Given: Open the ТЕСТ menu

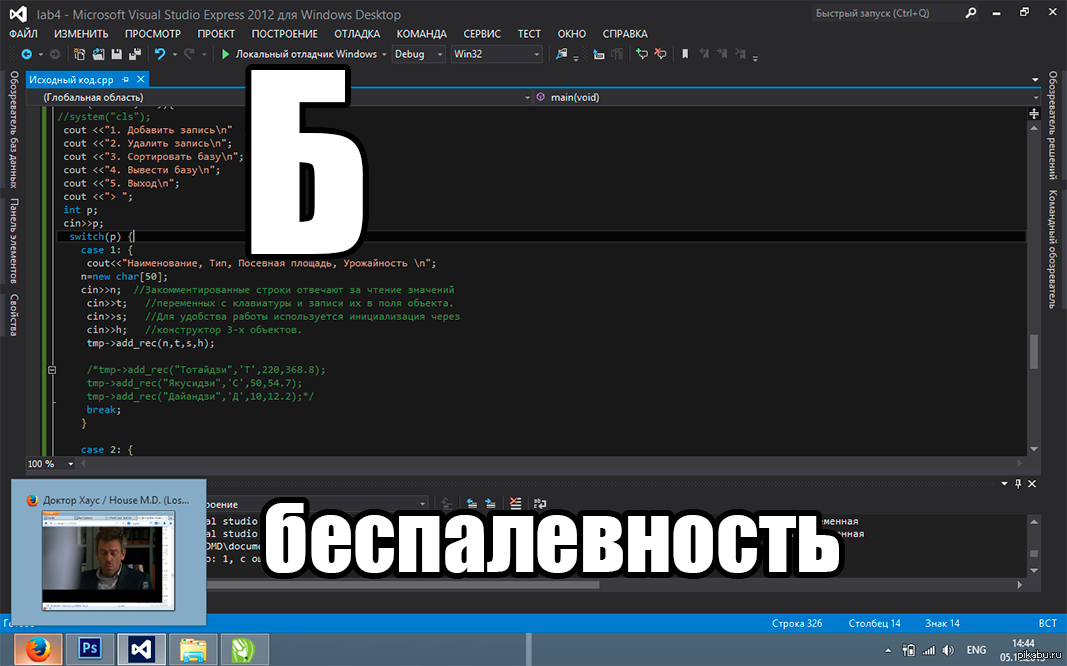Looking at the screenshot, I should coord(529,33).
